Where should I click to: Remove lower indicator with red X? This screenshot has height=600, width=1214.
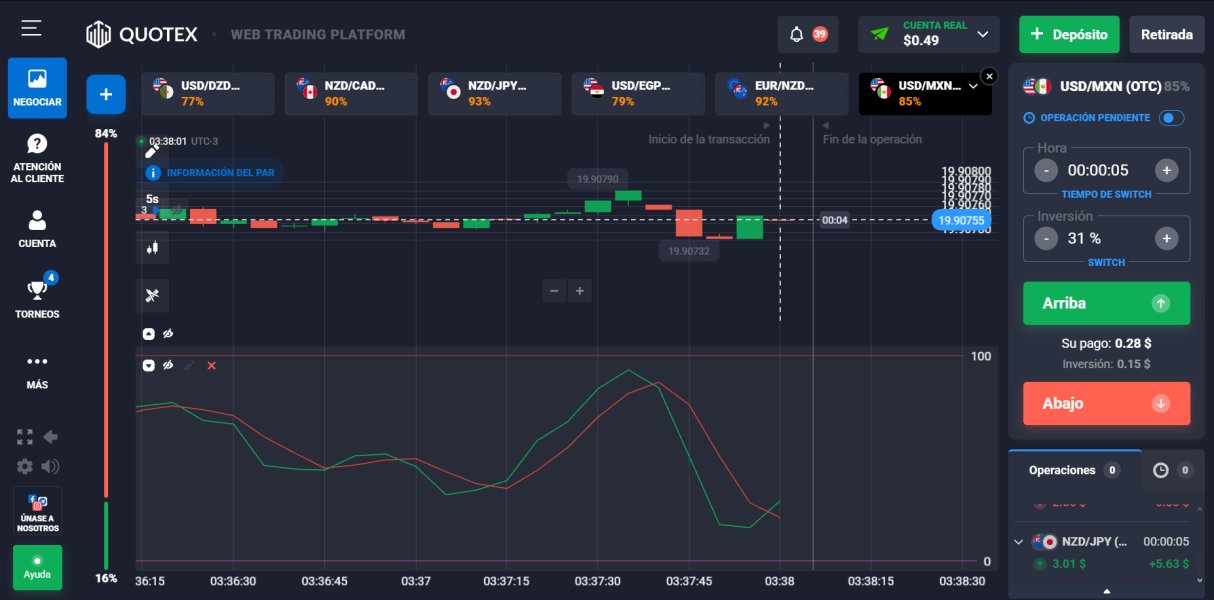211,366
